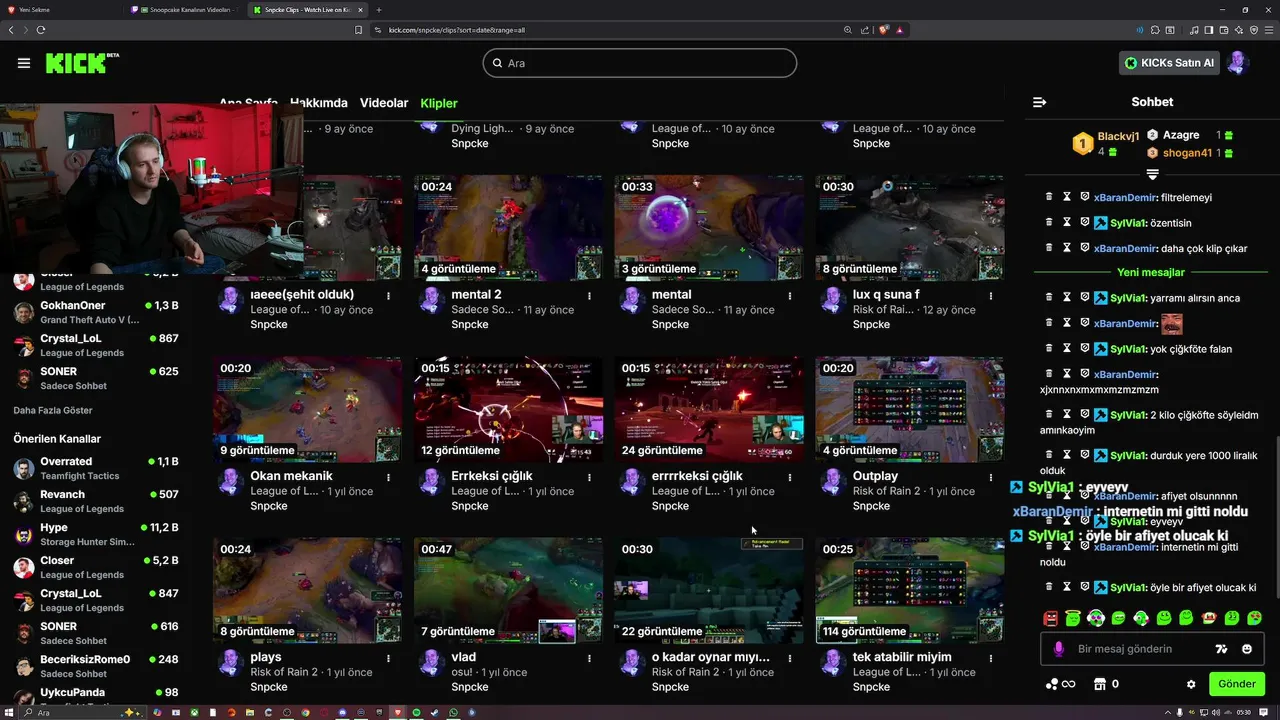Ban SylVia1 via öyle bir afiyet message
This screenshot has width=1280, height=720.
pyautogui.click(x=1084, y=587)
